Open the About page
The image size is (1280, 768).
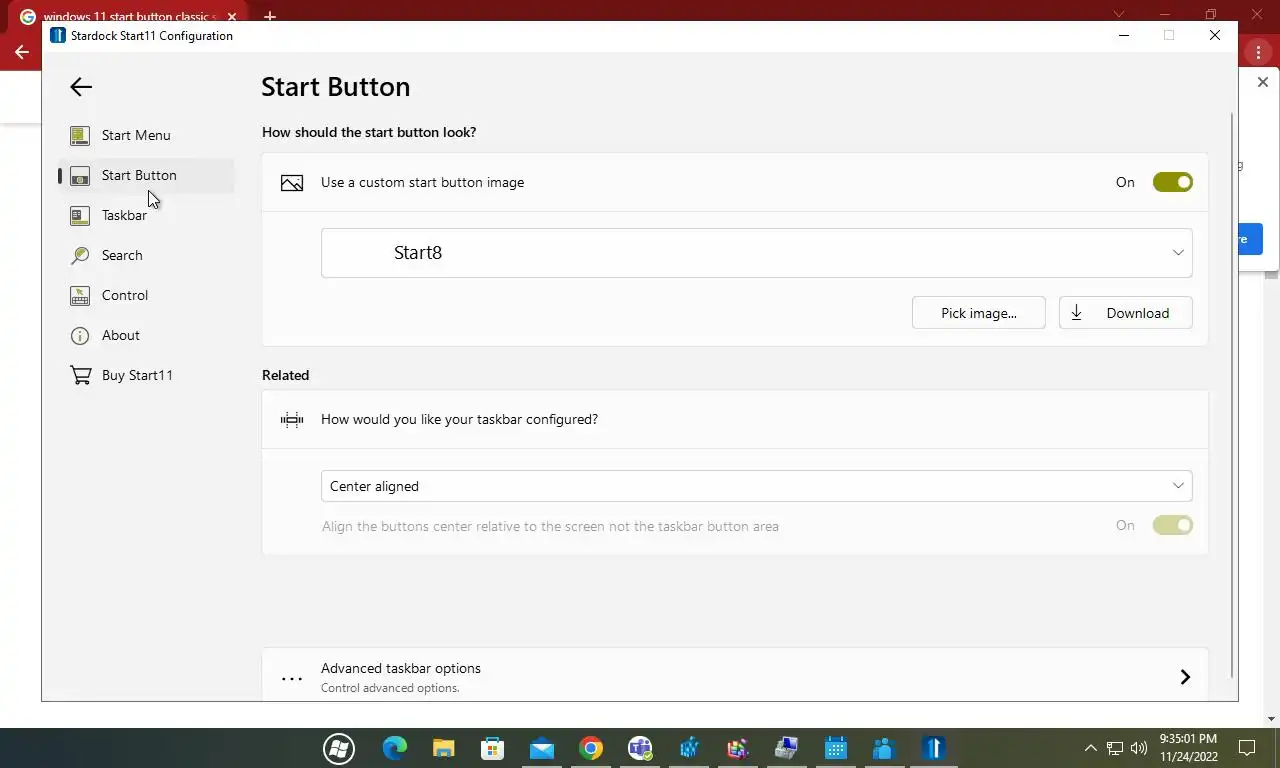[x=146, y=335]
